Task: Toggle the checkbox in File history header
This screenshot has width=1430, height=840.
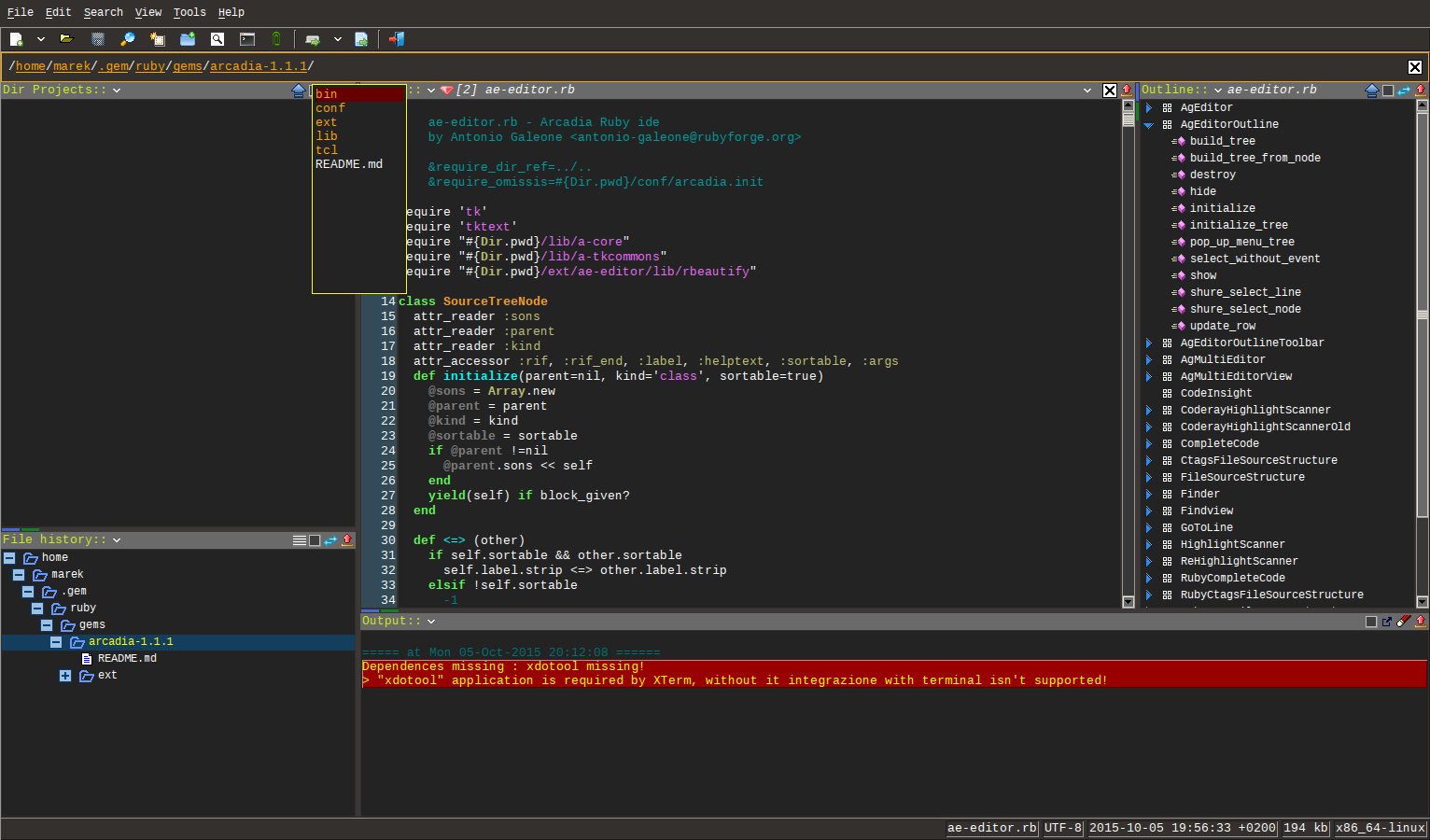Action: 315,540
